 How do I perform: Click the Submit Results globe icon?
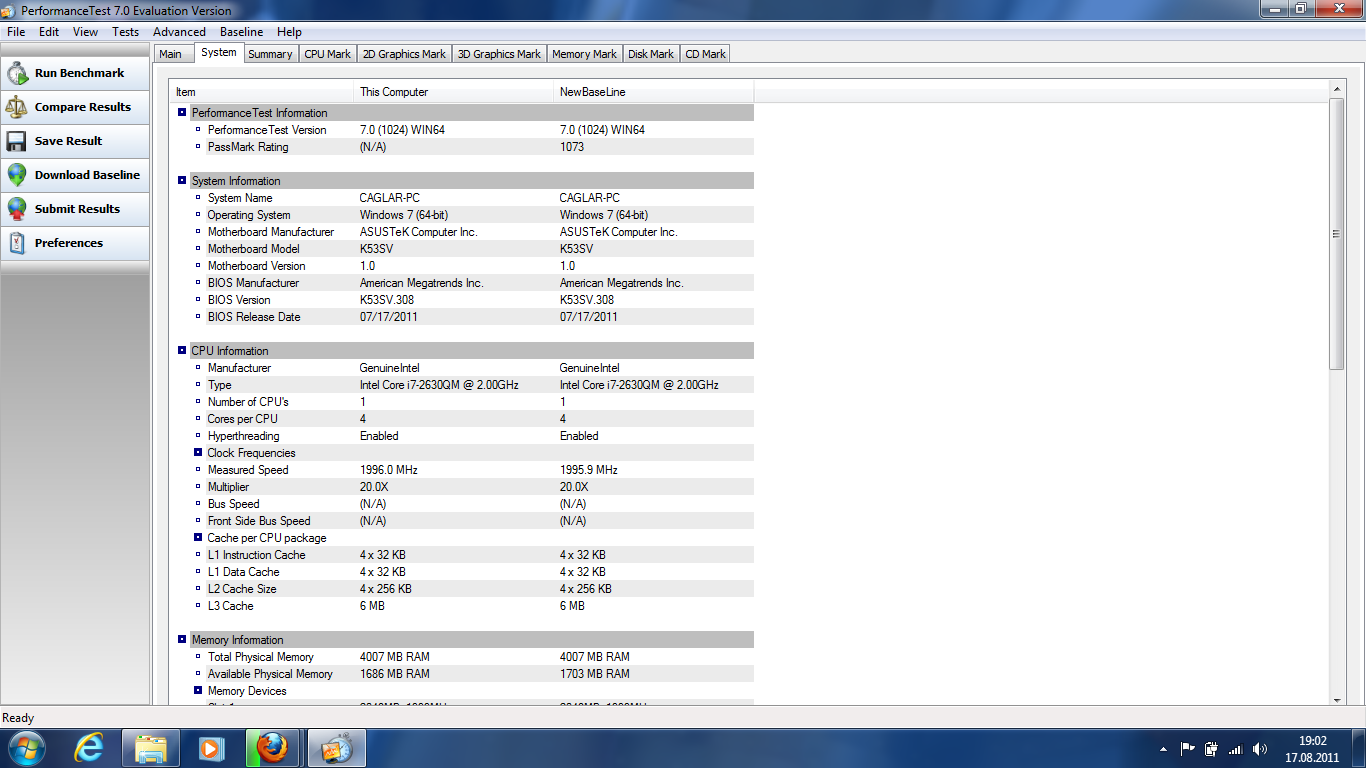17,209
